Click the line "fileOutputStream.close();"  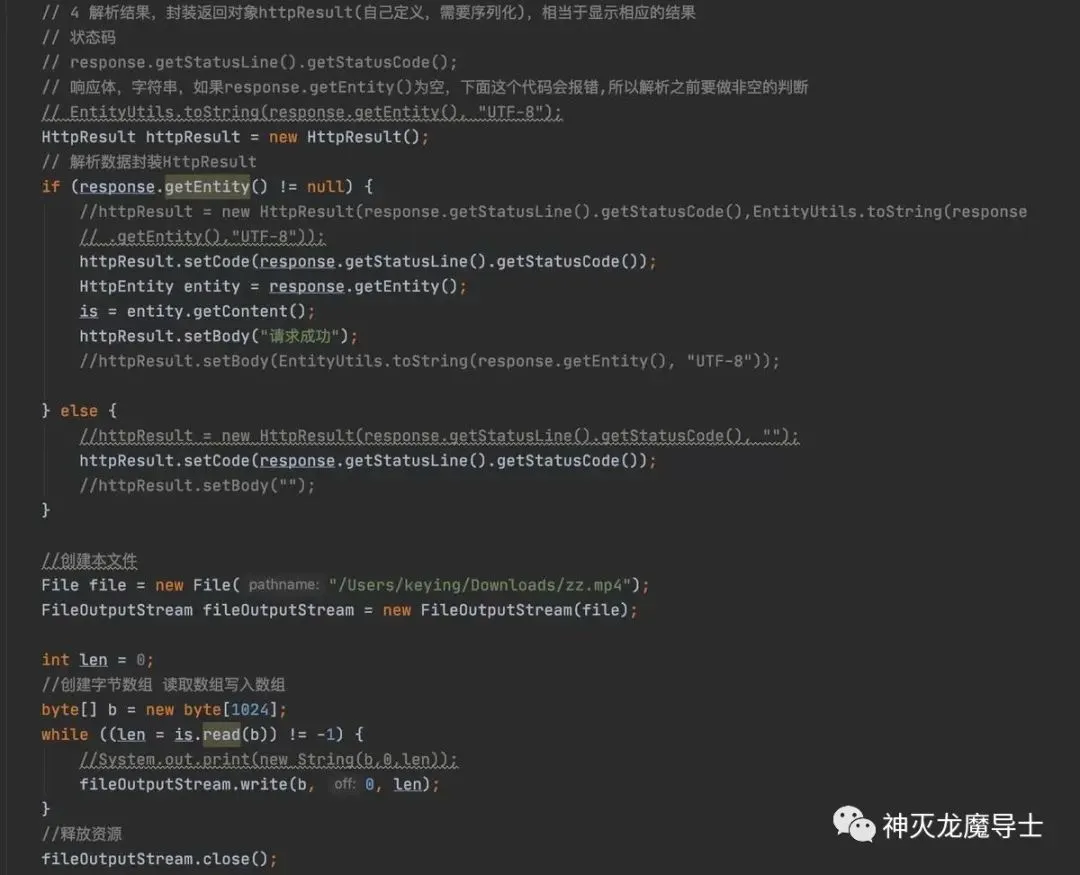coord(159,858)
